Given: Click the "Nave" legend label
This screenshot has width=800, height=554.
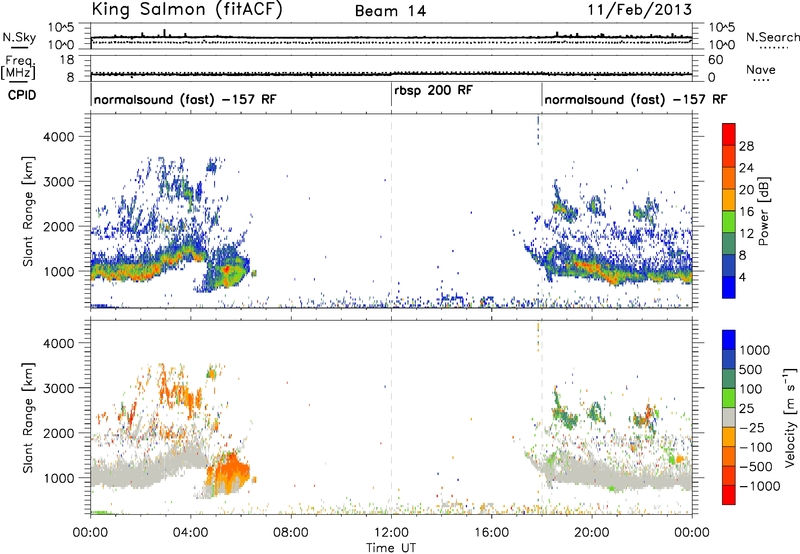Looking at the screenshot, I should (x=760, y=70).
